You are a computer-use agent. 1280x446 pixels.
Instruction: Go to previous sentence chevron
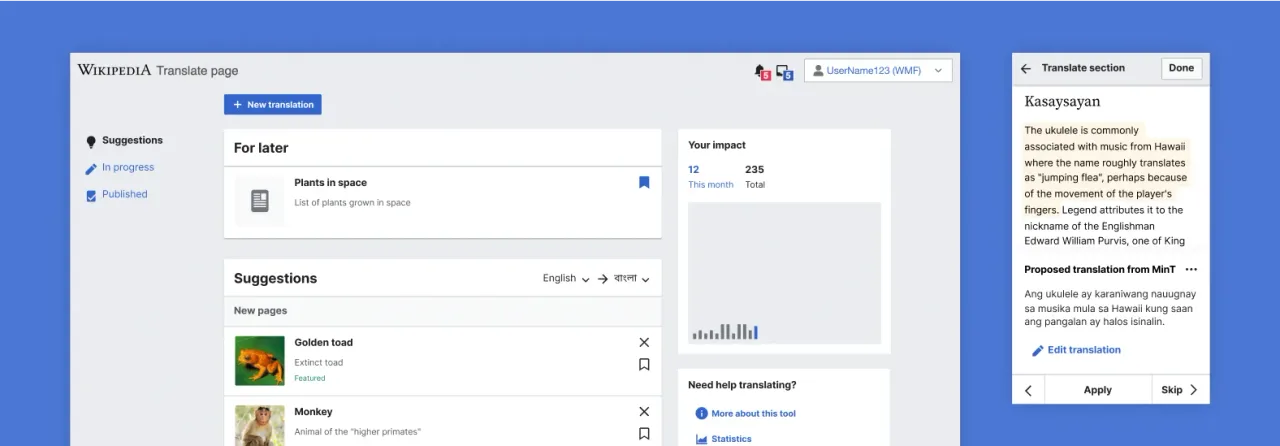click(x=1028, y=390)
